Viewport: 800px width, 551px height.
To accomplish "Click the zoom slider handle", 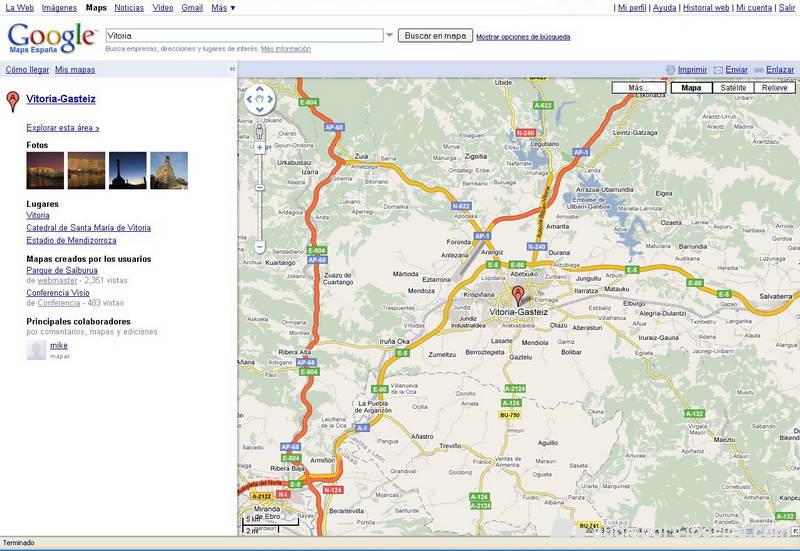I will tap(260, 188).
